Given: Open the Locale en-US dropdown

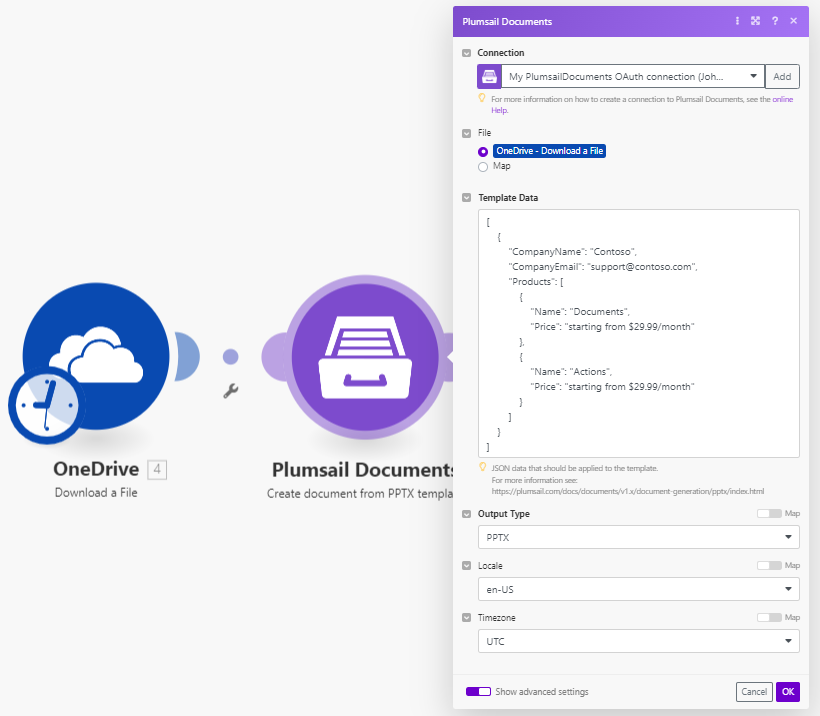Looking at the screenshot, I should coord(639,589).
